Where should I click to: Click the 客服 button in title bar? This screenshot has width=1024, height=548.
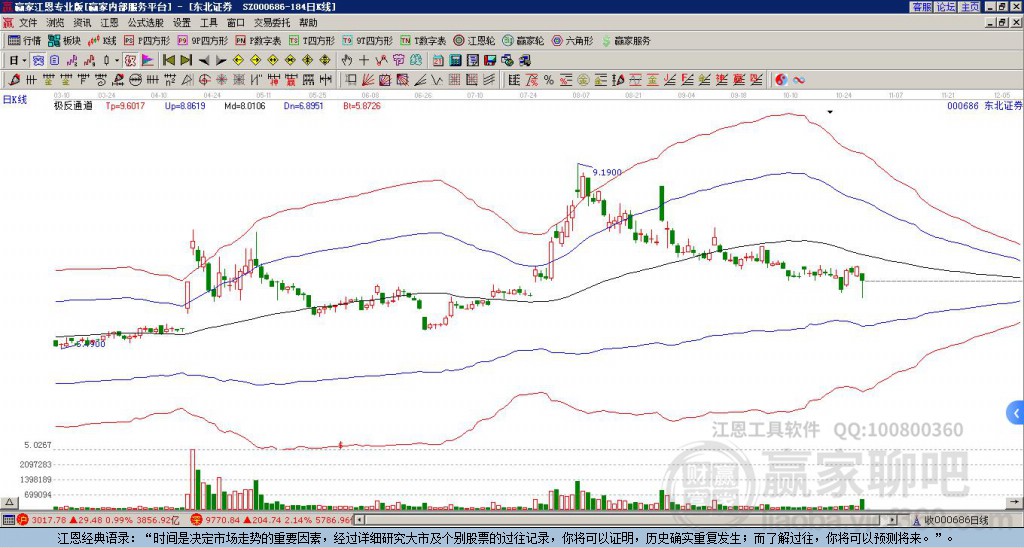(921, 7)
